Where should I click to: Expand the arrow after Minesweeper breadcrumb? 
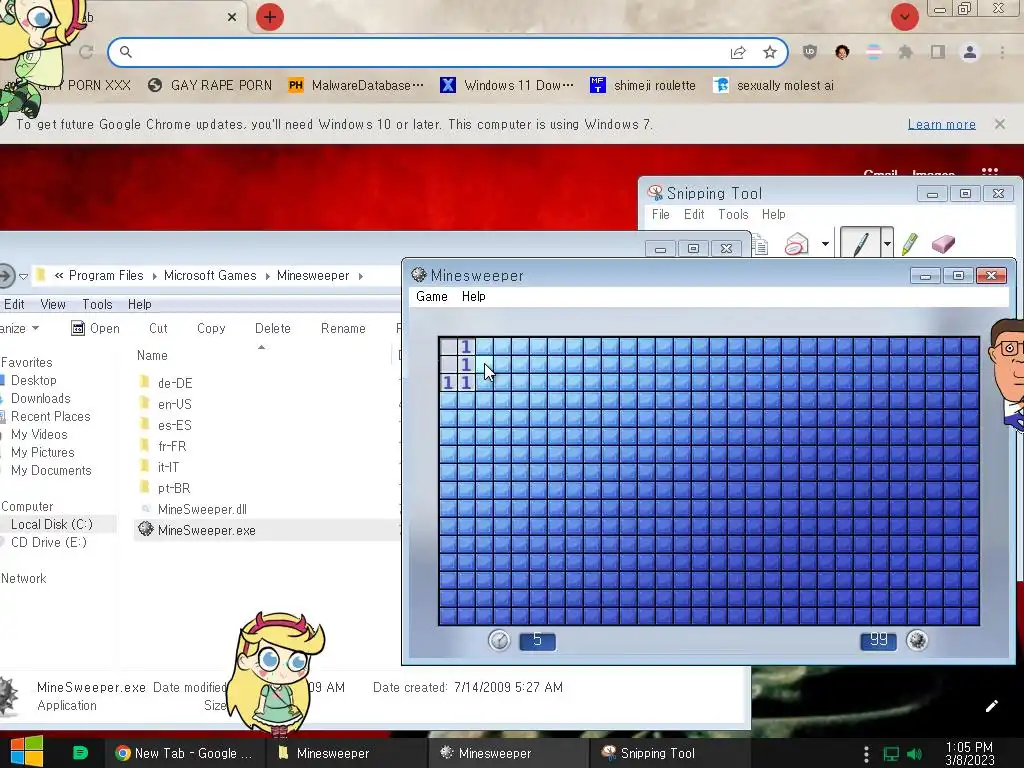point(360,276)
